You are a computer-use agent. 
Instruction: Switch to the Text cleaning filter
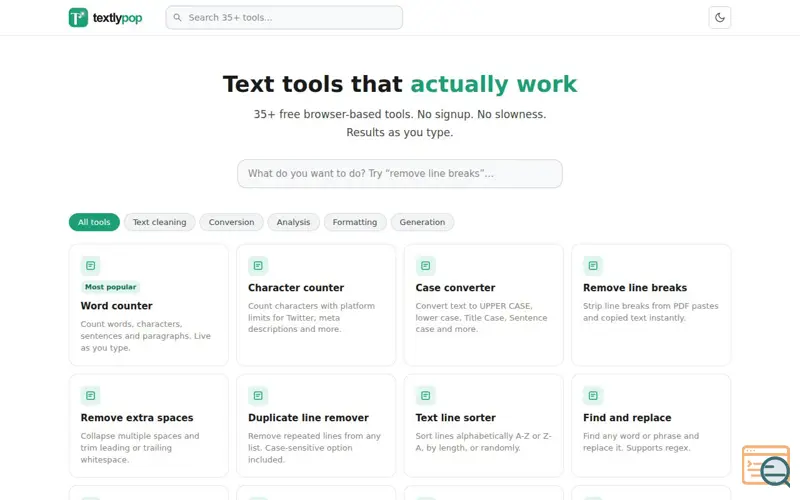(159, 222)
